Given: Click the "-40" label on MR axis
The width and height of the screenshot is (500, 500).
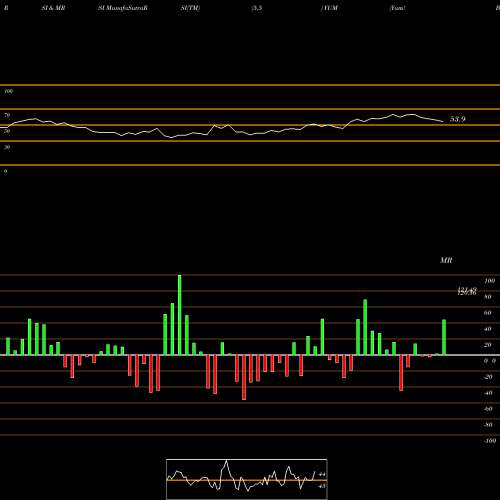Looking at the screenshot, I should tap(488, 393).
